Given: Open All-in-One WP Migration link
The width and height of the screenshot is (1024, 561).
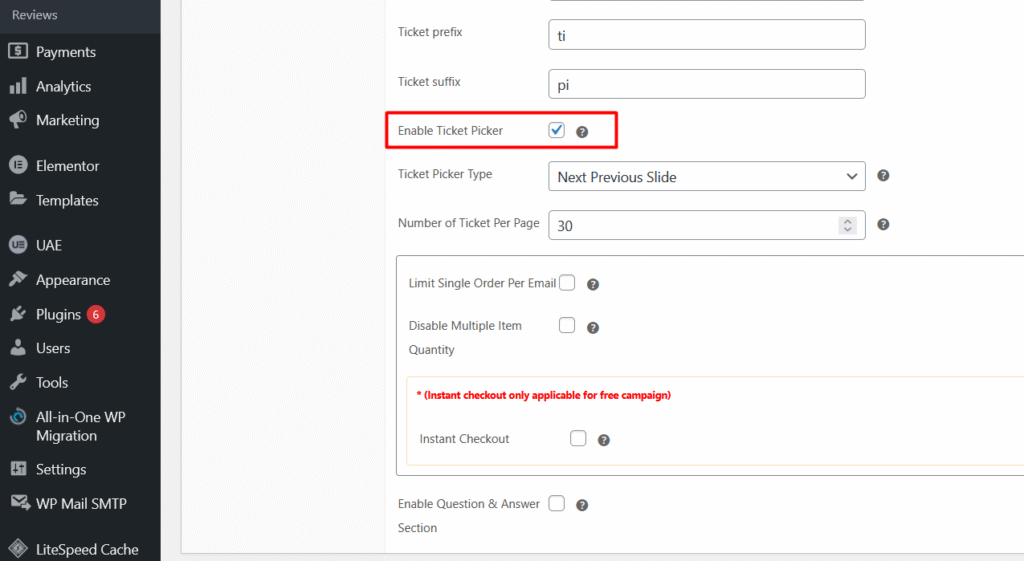Looking at the screenshot, I should tap(80, 426).
